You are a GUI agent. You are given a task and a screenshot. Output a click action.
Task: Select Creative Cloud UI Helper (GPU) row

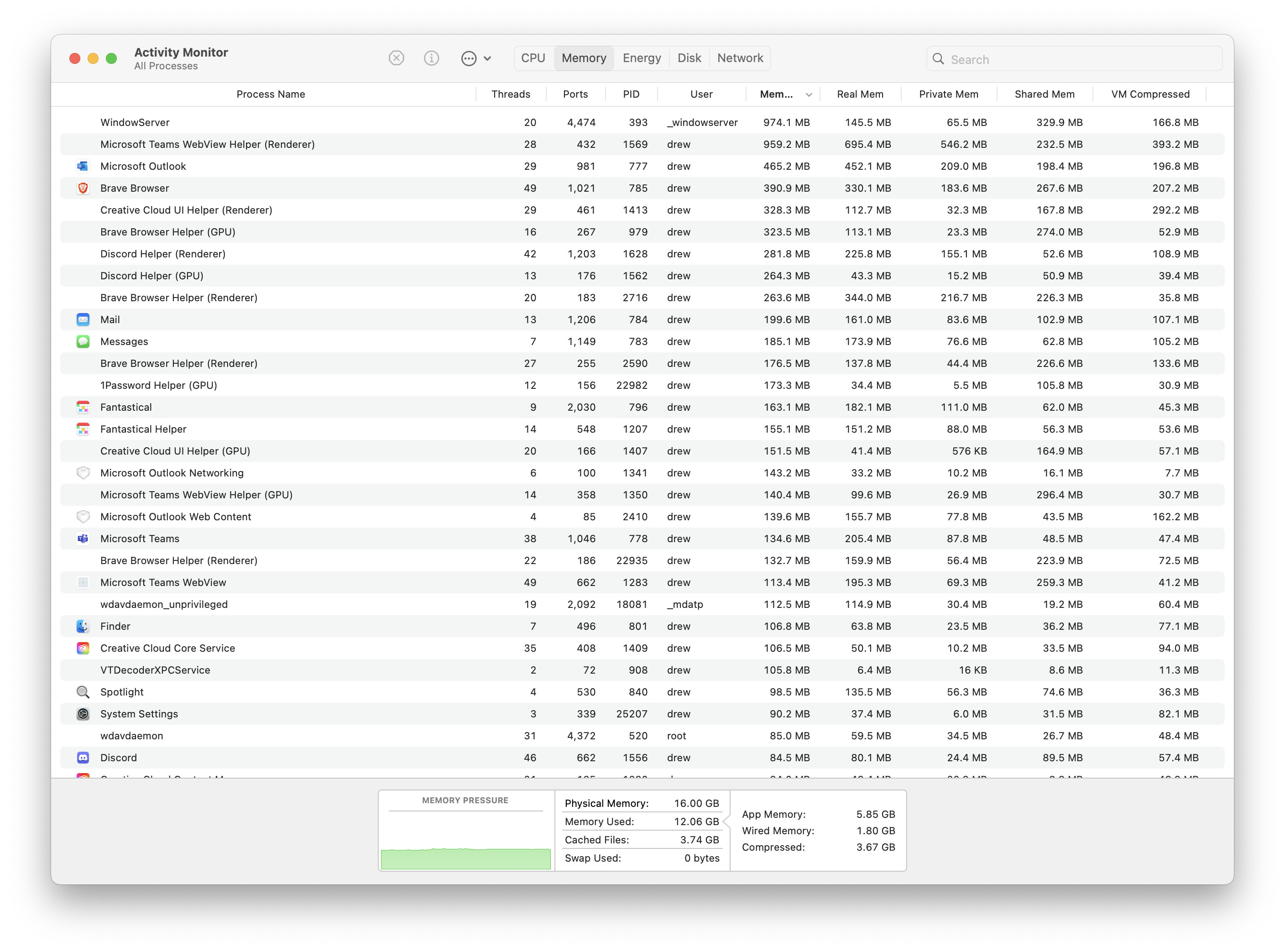(x=642, y=450)
